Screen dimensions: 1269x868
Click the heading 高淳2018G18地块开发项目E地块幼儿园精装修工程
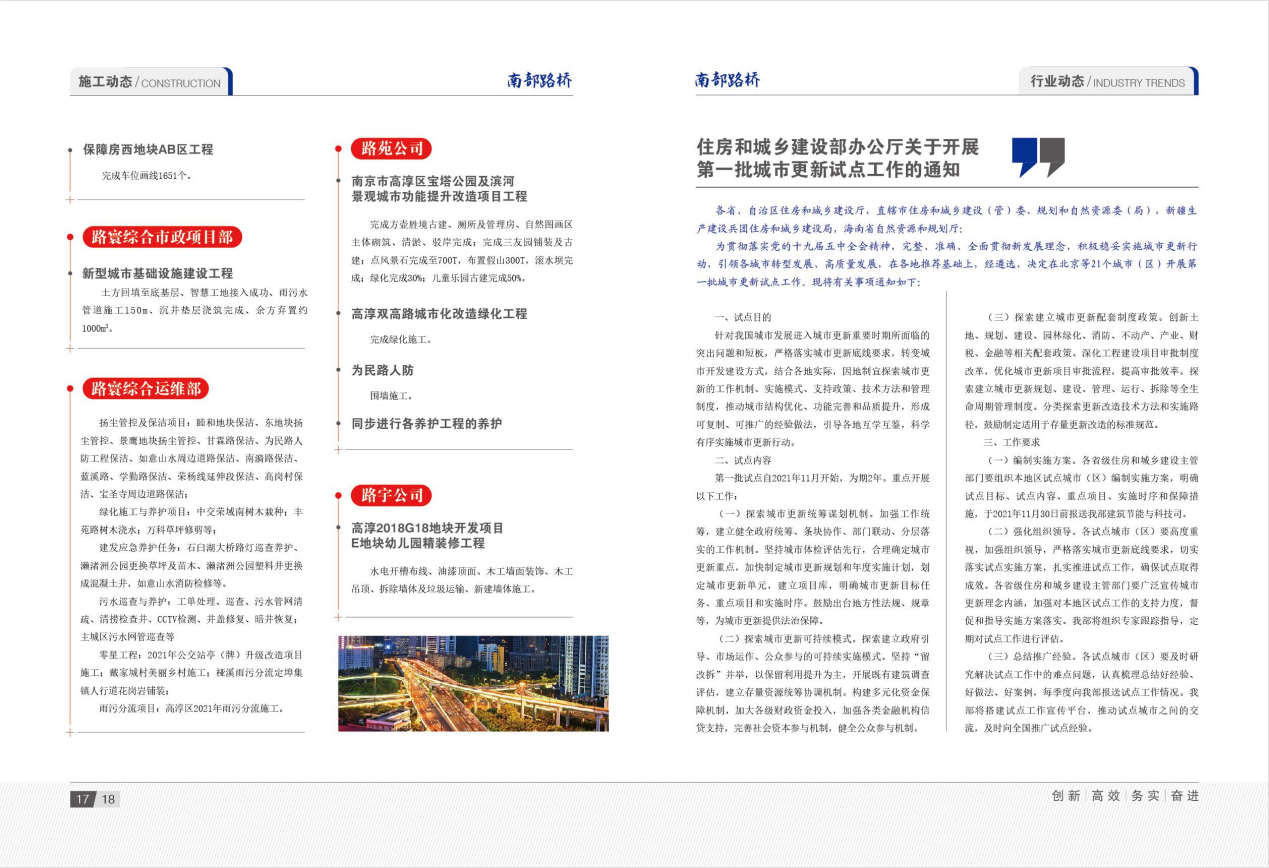(x=427, y=535)
